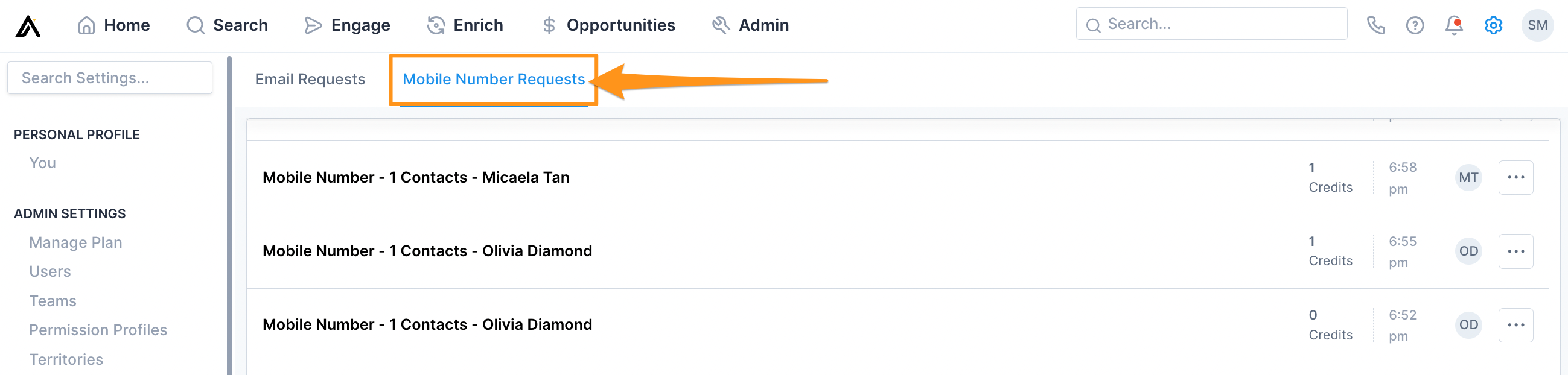Viewport: 1568px width, 375px height.
Task: Open the Home icon in navigation
Action: pyautogui.click(x=86, y=25)
